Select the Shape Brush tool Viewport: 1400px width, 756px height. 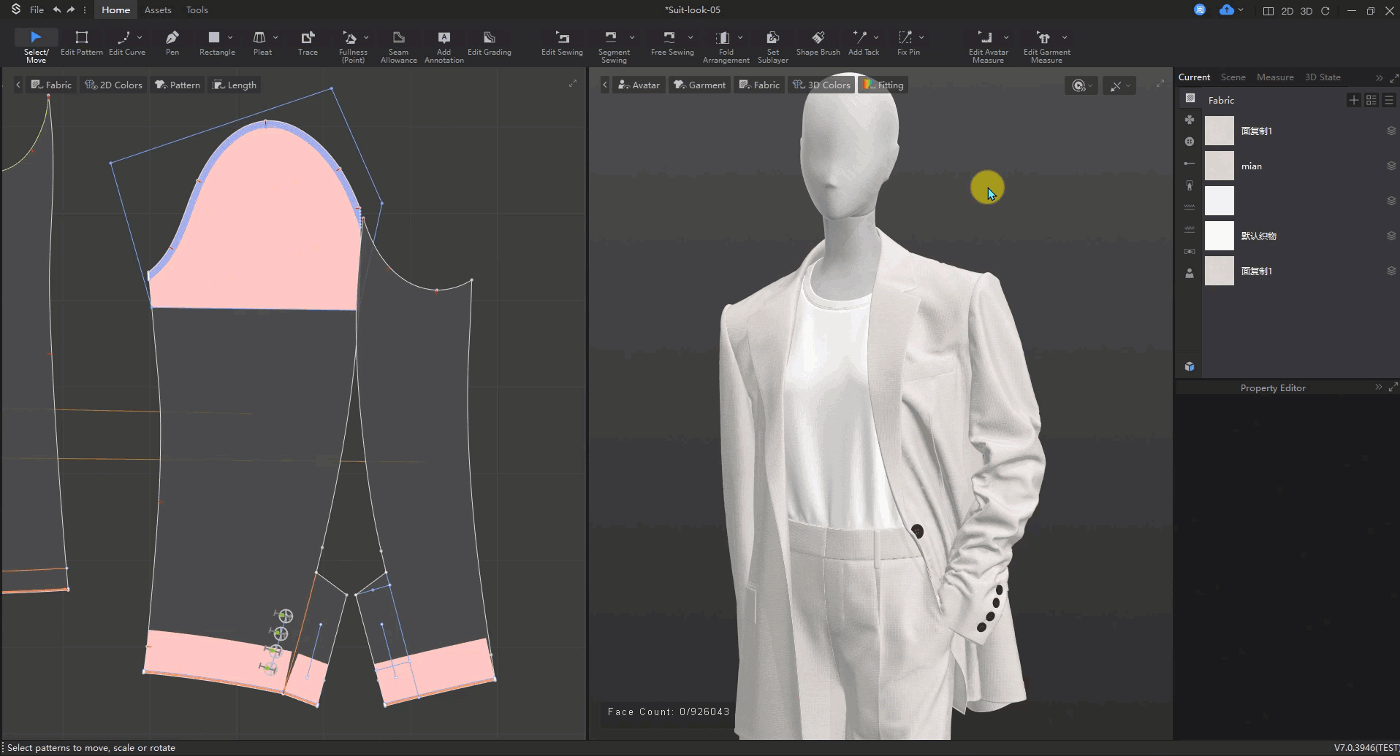tap(817, 42)
